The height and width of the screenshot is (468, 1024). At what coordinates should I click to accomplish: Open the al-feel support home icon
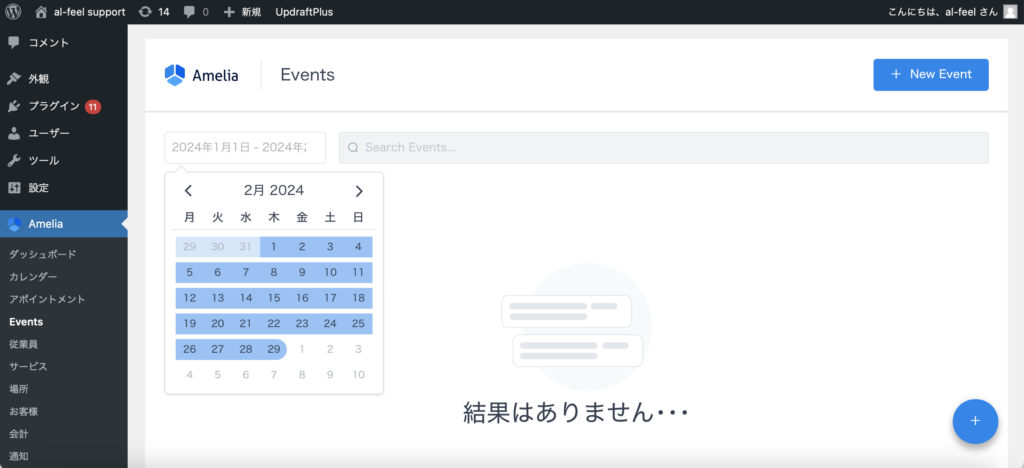[41, 12]
